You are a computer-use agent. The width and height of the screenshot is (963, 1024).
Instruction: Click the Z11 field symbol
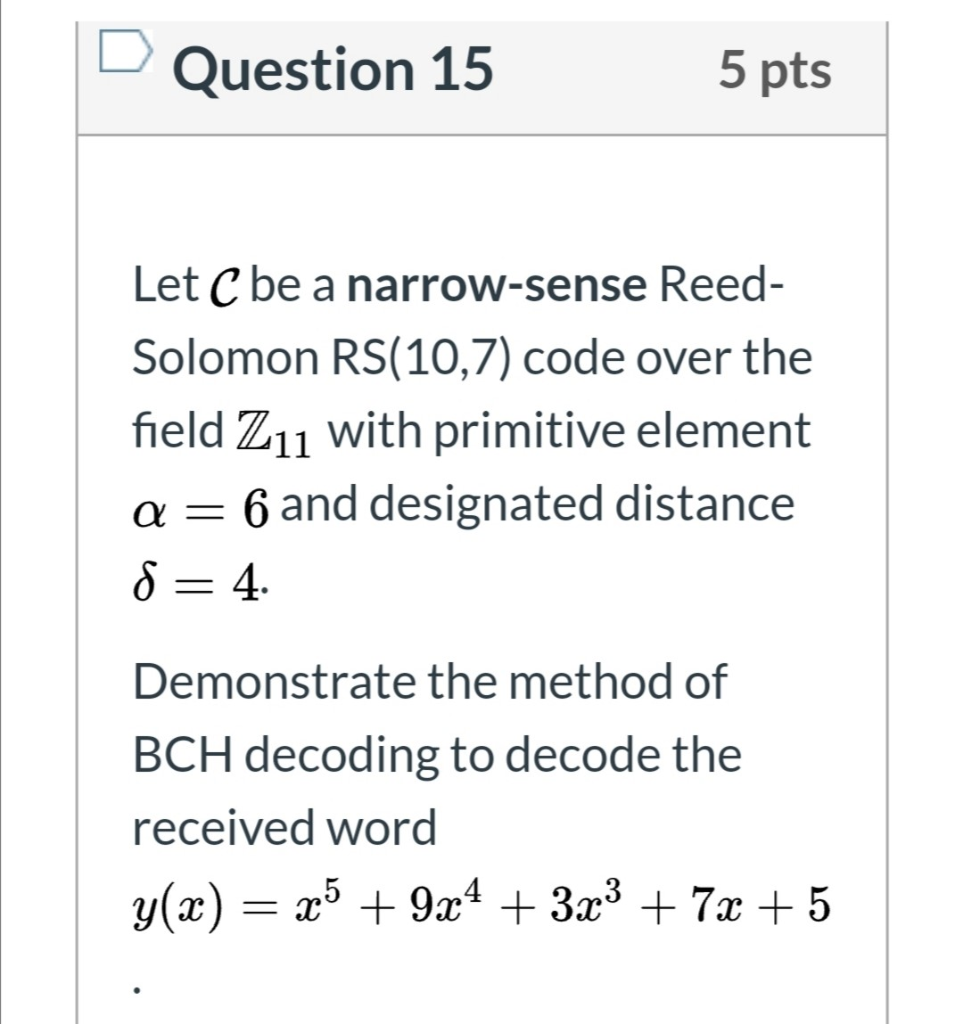pyautogui.click(x=277, y=430)
